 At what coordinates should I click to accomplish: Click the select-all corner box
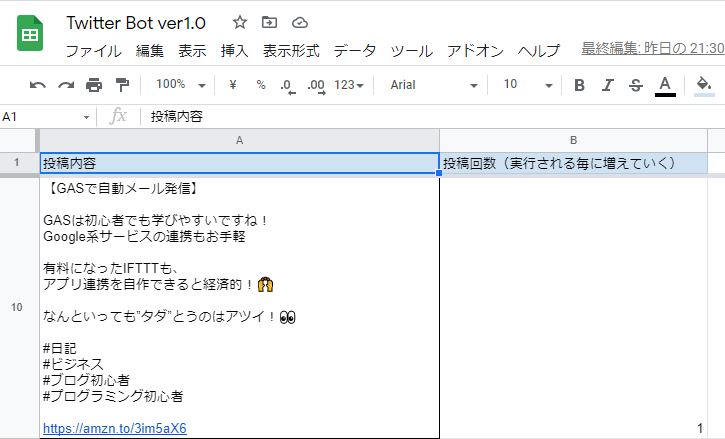pyautogui.click(x=18, y=141)
